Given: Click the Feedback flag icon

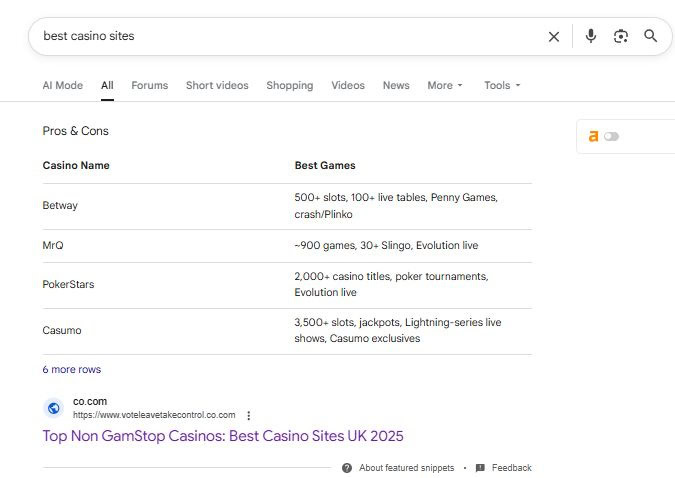Looking at the screenshot, I should click(x=480, y=468).
